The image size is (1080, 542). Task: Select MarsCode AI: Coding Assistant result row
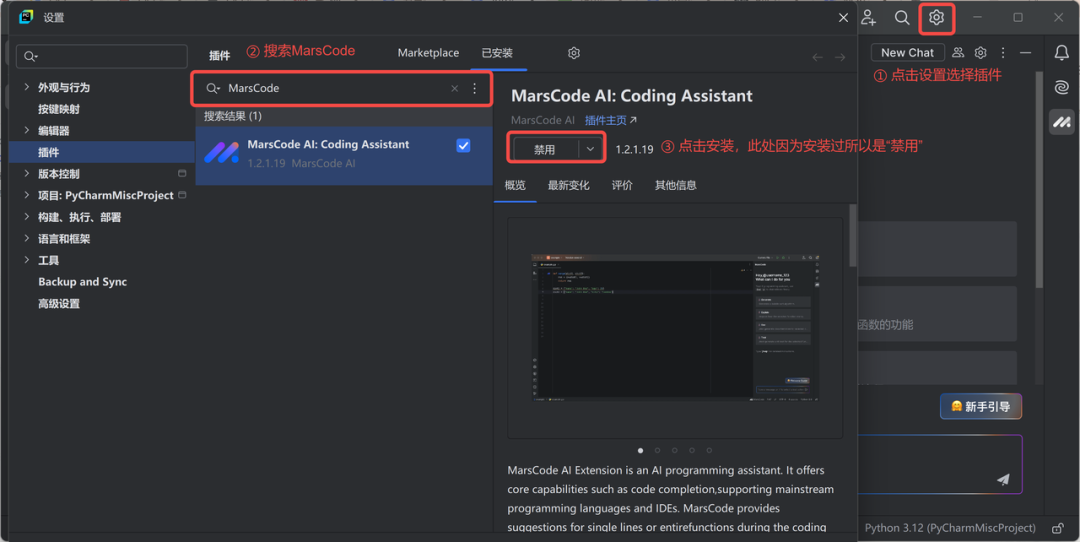click(x=344, y=156)
